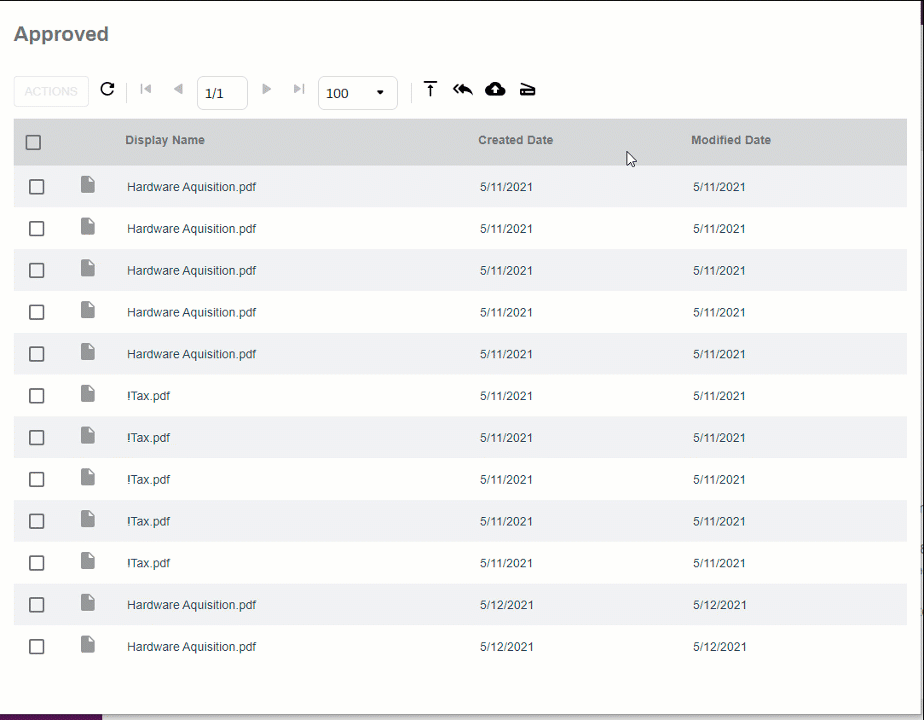Sort by Display Name column header
Viewport: 924px width, 720px height.
[165, 140]
